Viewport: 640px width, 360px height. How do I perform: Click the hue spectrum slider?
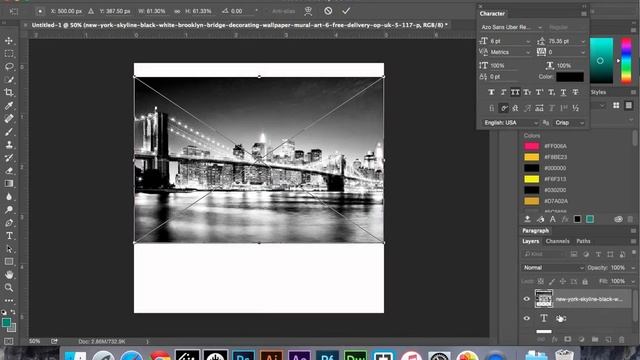coord(626,60)
